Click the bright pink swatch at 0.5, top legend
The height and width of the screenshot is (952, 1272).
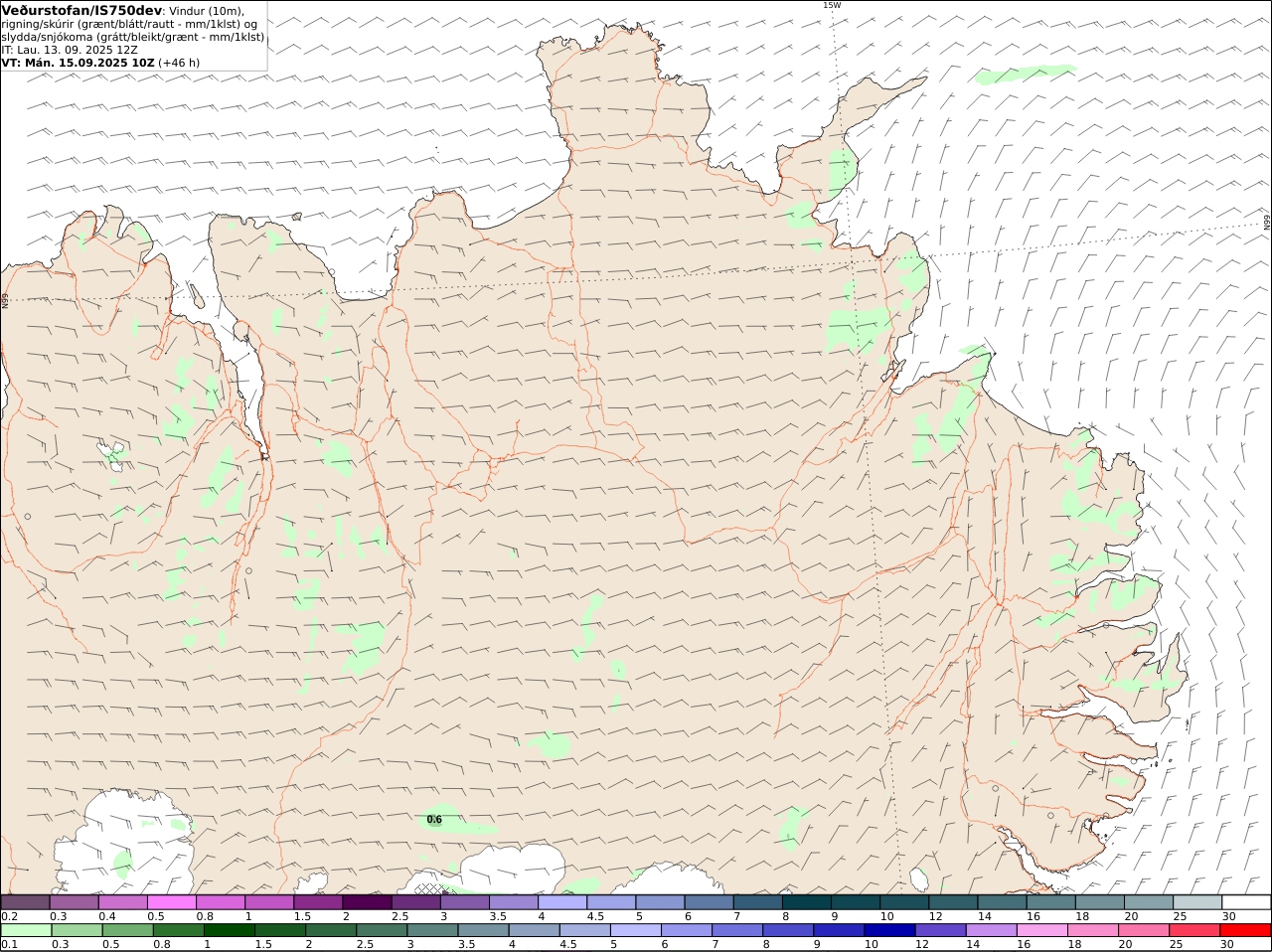[x=172, y=902]
